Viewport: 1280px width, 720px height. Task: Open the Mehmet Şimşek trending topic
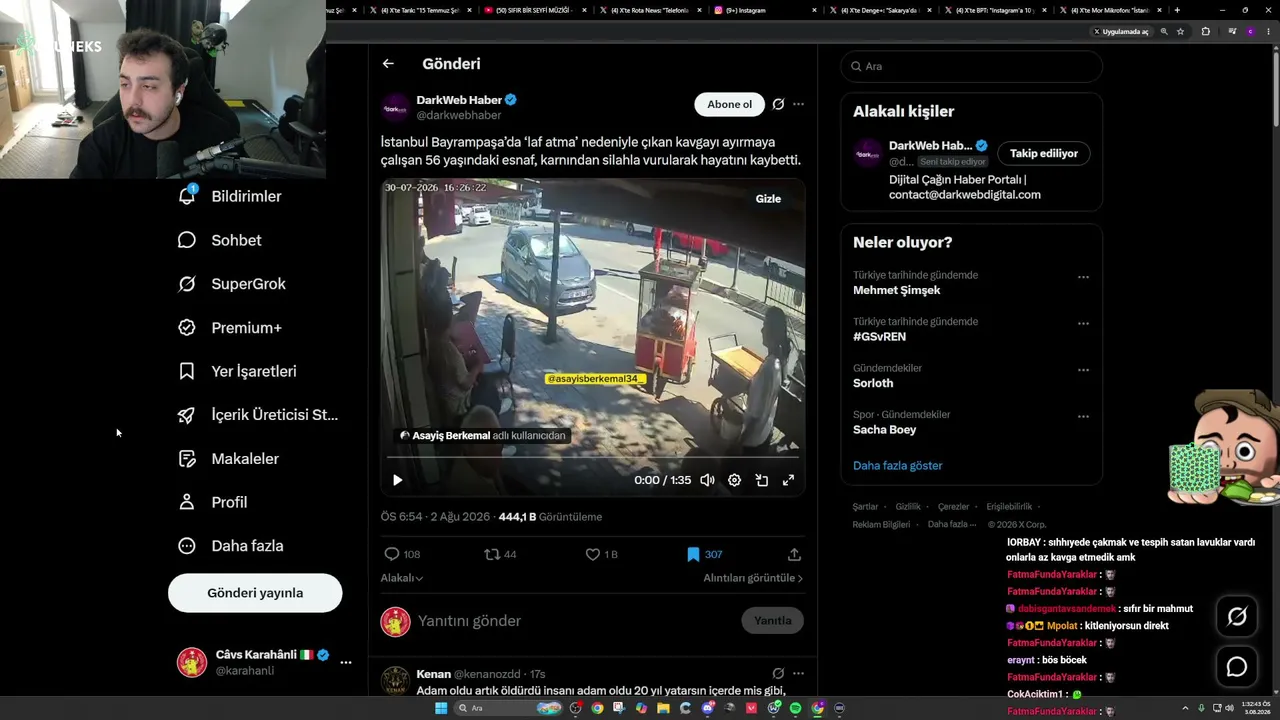click(x=897, y=290)
